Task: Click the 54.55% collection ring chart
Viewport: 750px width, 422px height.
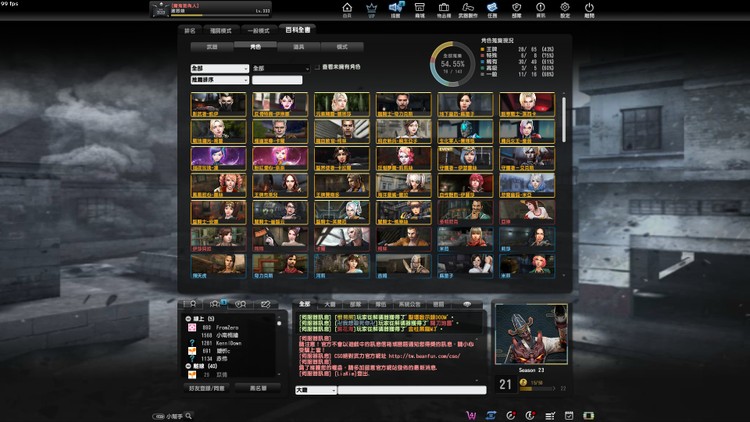Action: (452, 64)
